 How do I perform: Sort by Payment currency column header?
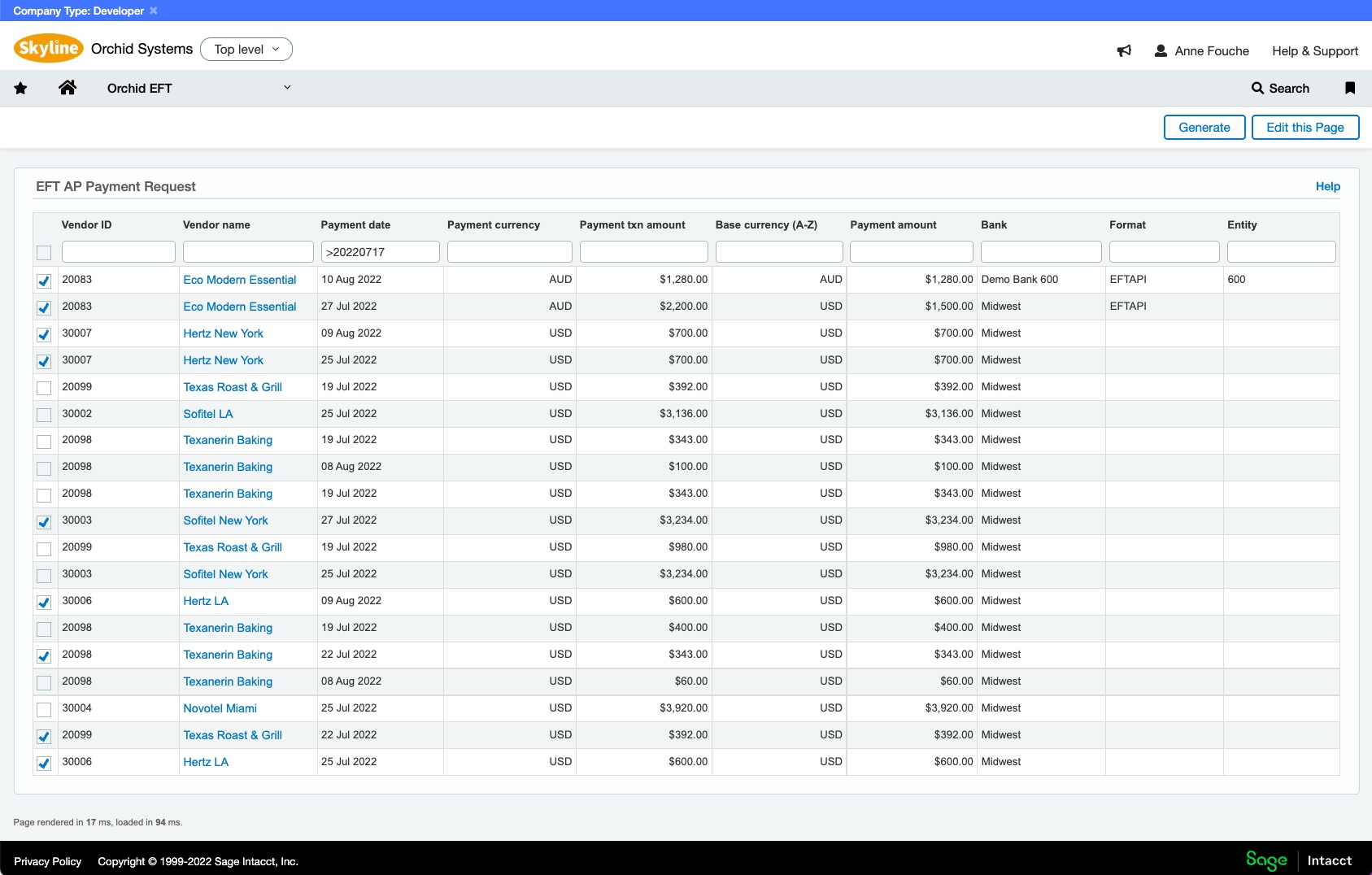(494, 224)
